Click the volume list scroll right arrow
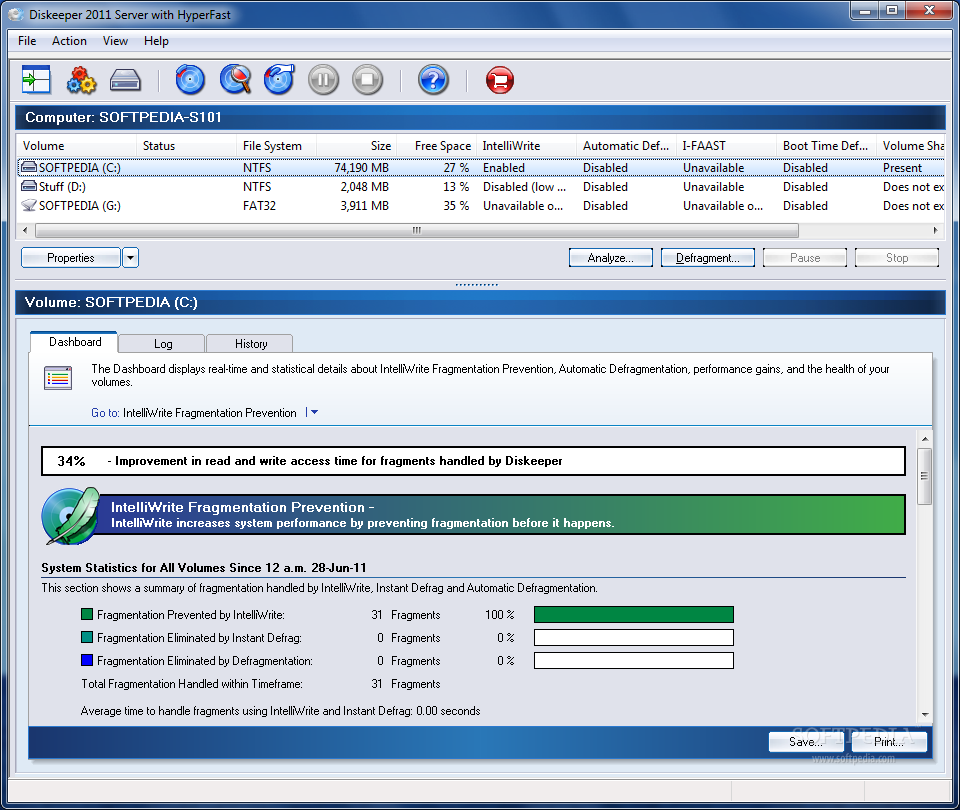 coord(935,230)
